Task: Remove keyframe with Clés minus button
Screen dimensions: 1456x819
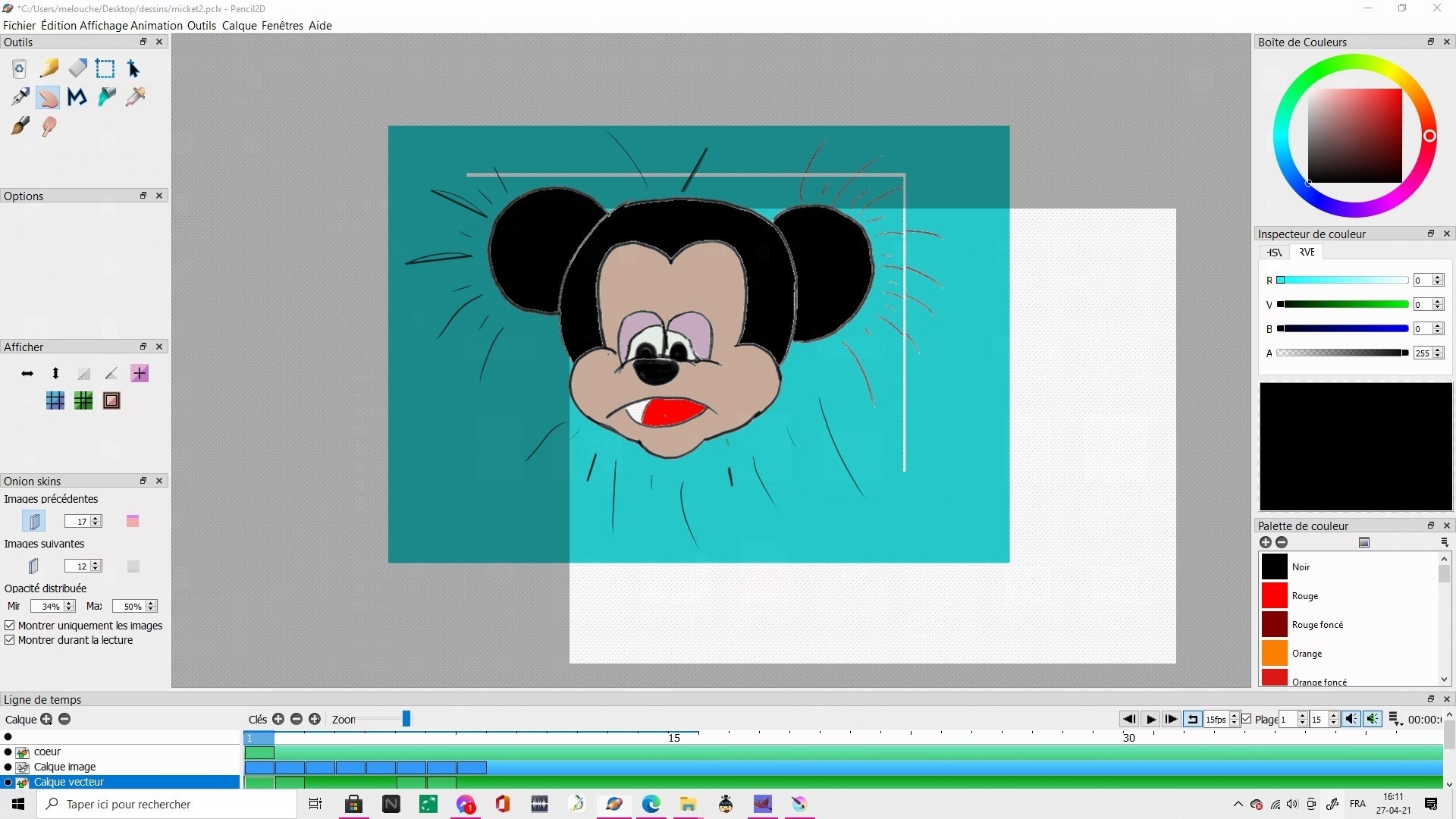Action: (297, 719)
